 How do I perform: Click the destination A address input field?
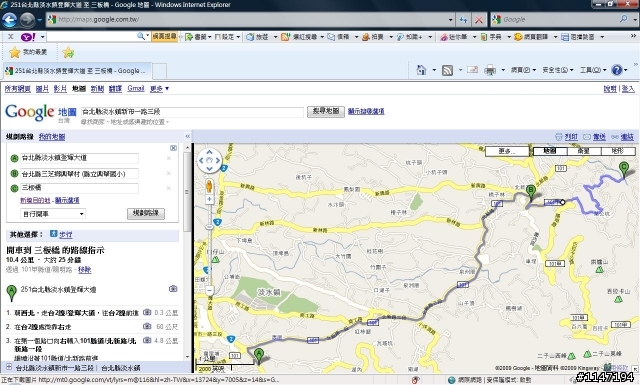pos(79,158)
